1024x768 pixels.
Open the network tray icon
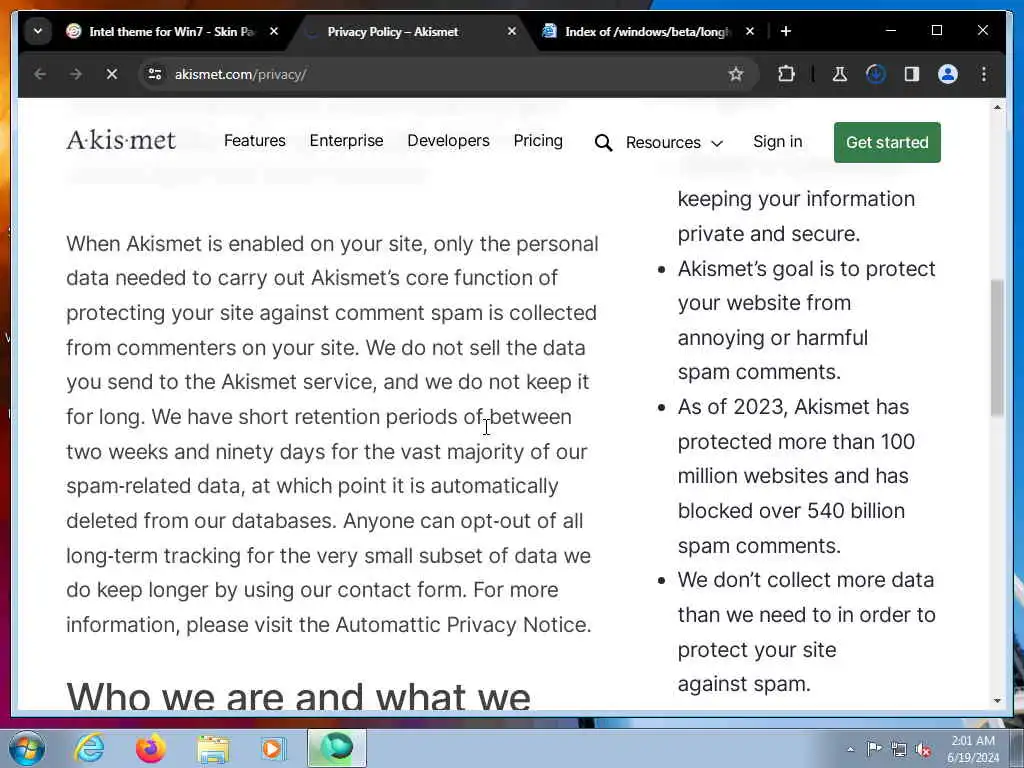tap(899, 750)
